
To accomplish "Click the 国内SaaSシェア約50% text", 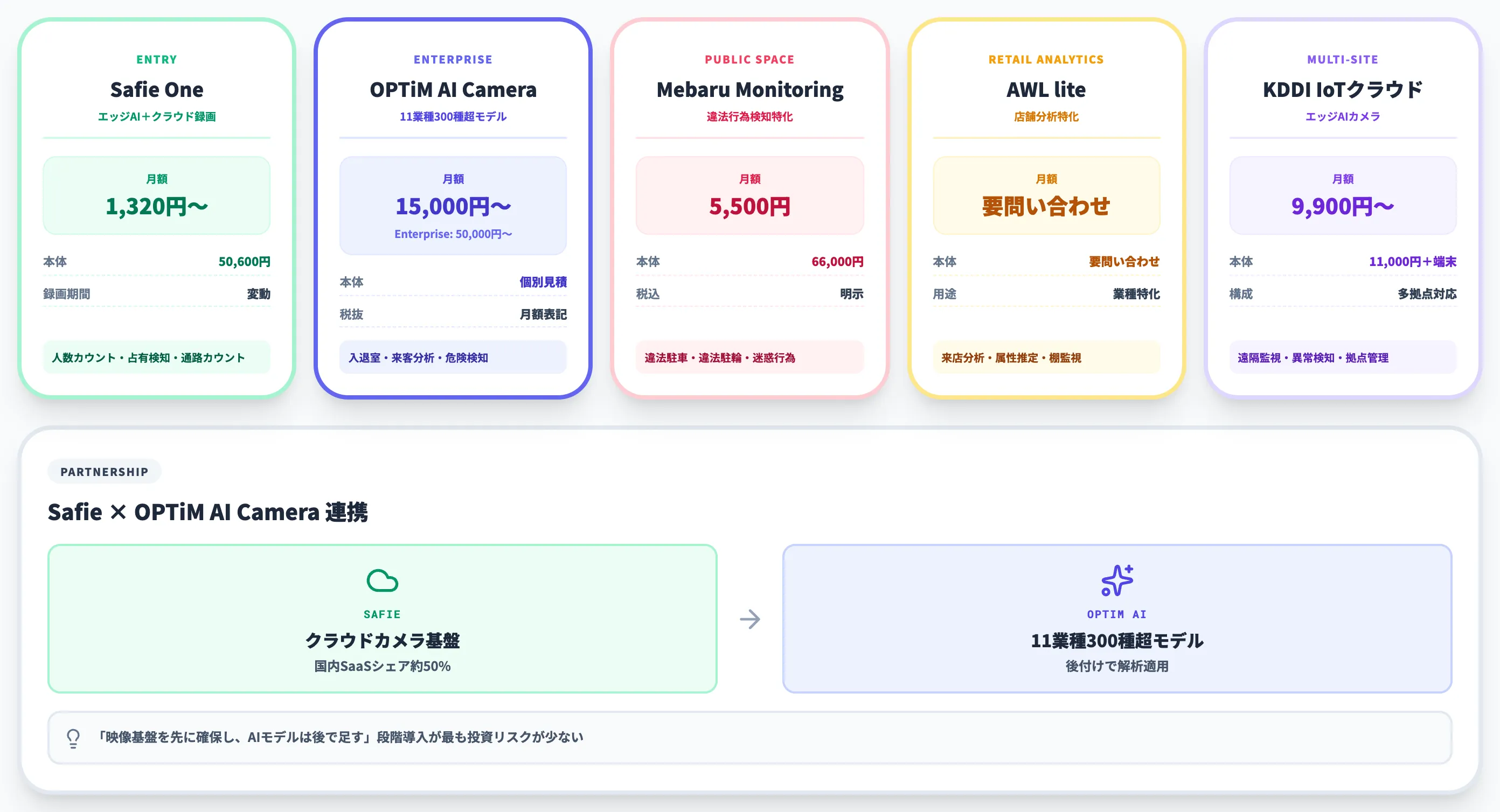I will click(x=382, y=666).
